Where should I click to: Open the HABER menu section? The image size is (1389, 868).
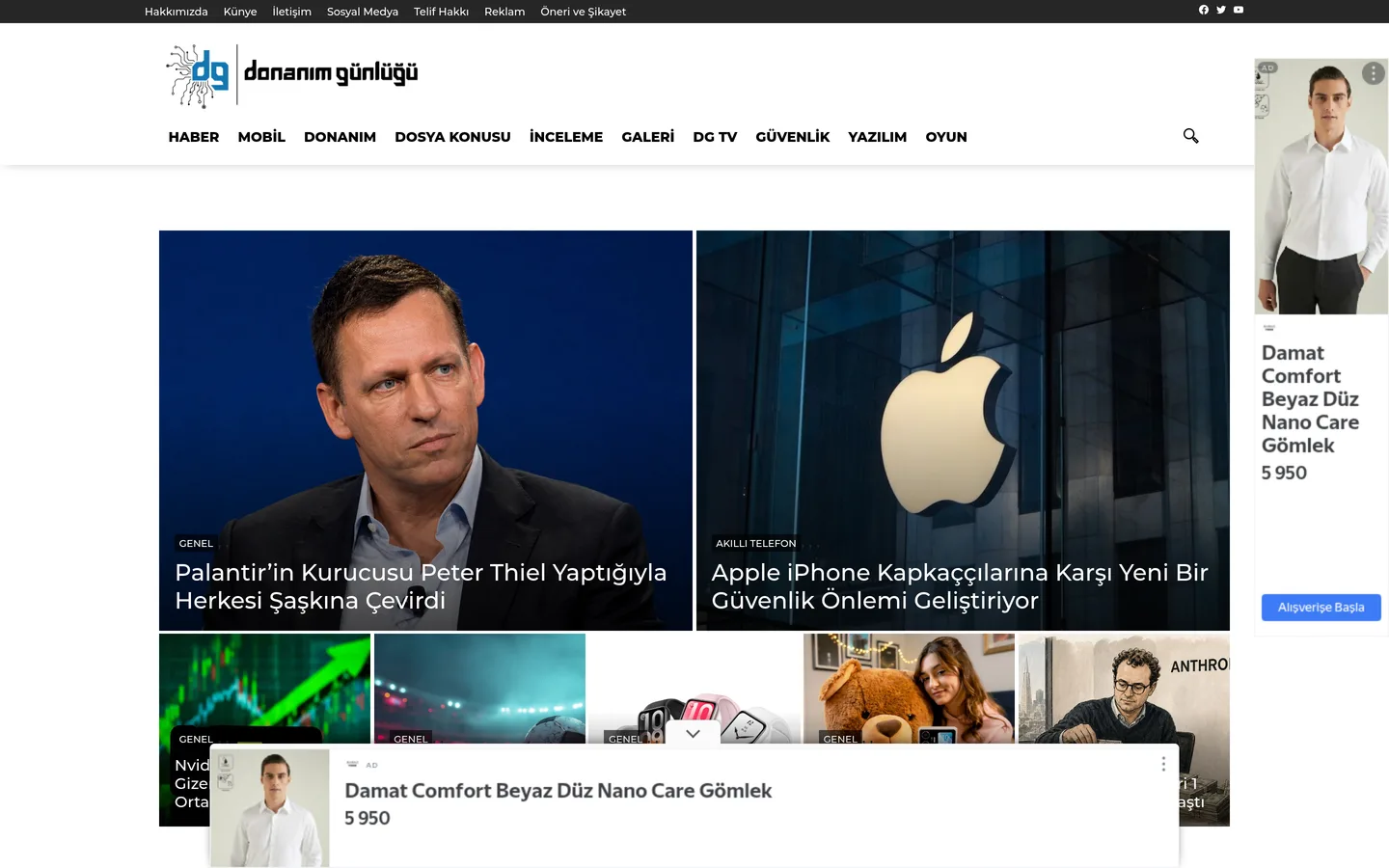[x=194, y=137]
